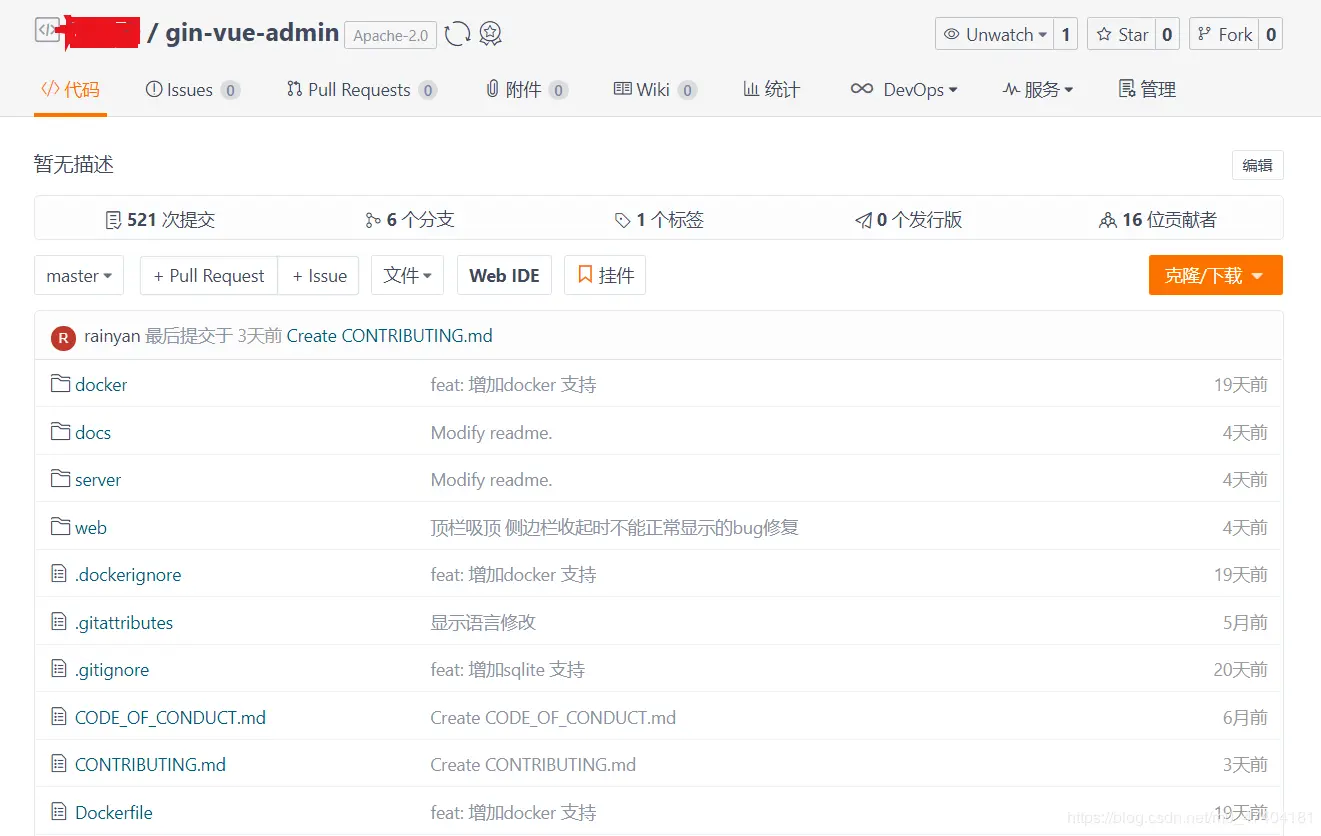The image size is (1321, 836).
Task: Open the 附件 attachments tab
Action: (526, 89)
